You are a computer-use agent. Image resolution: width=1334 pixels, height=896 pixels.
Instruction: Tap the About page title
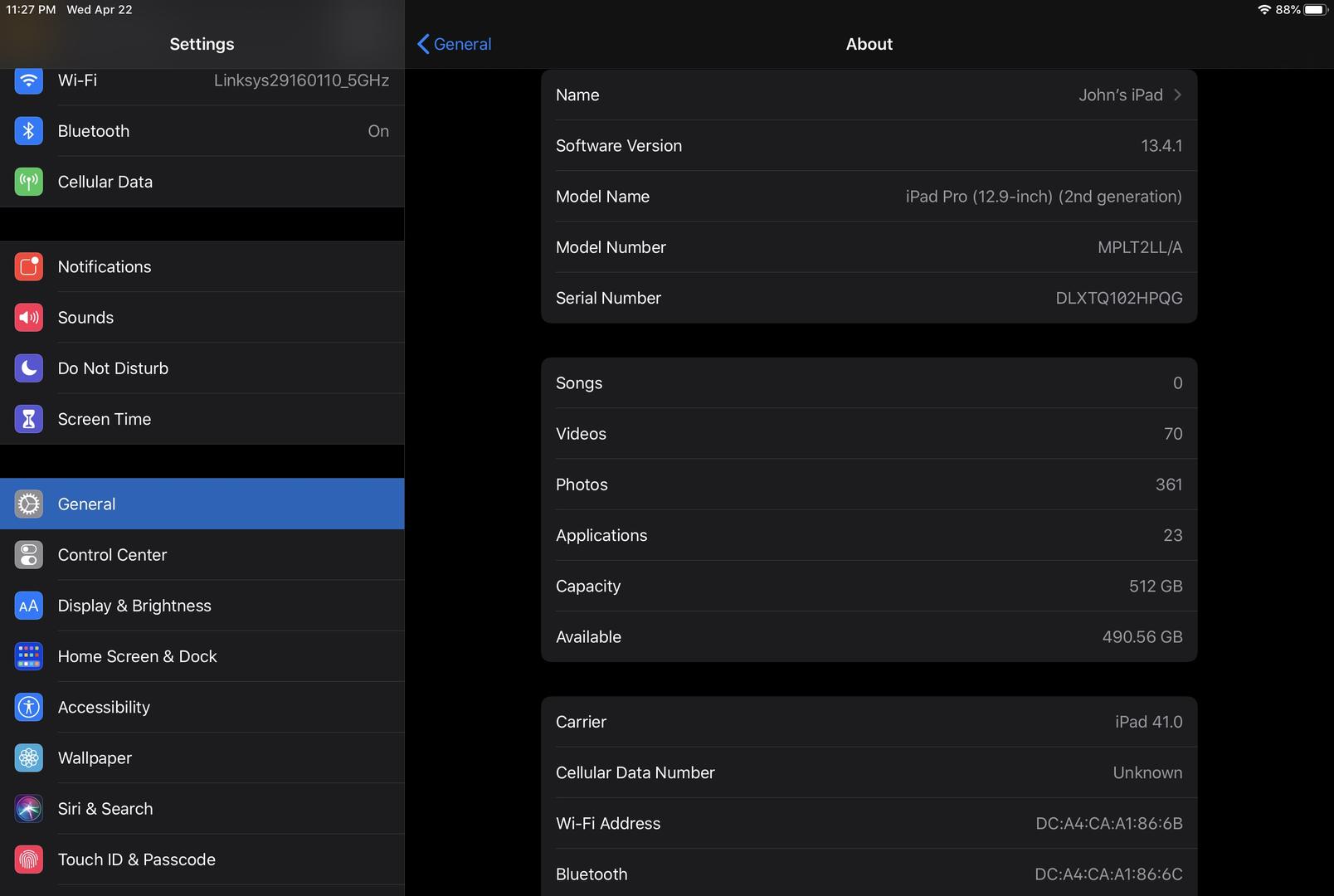[x=869, y=44]
